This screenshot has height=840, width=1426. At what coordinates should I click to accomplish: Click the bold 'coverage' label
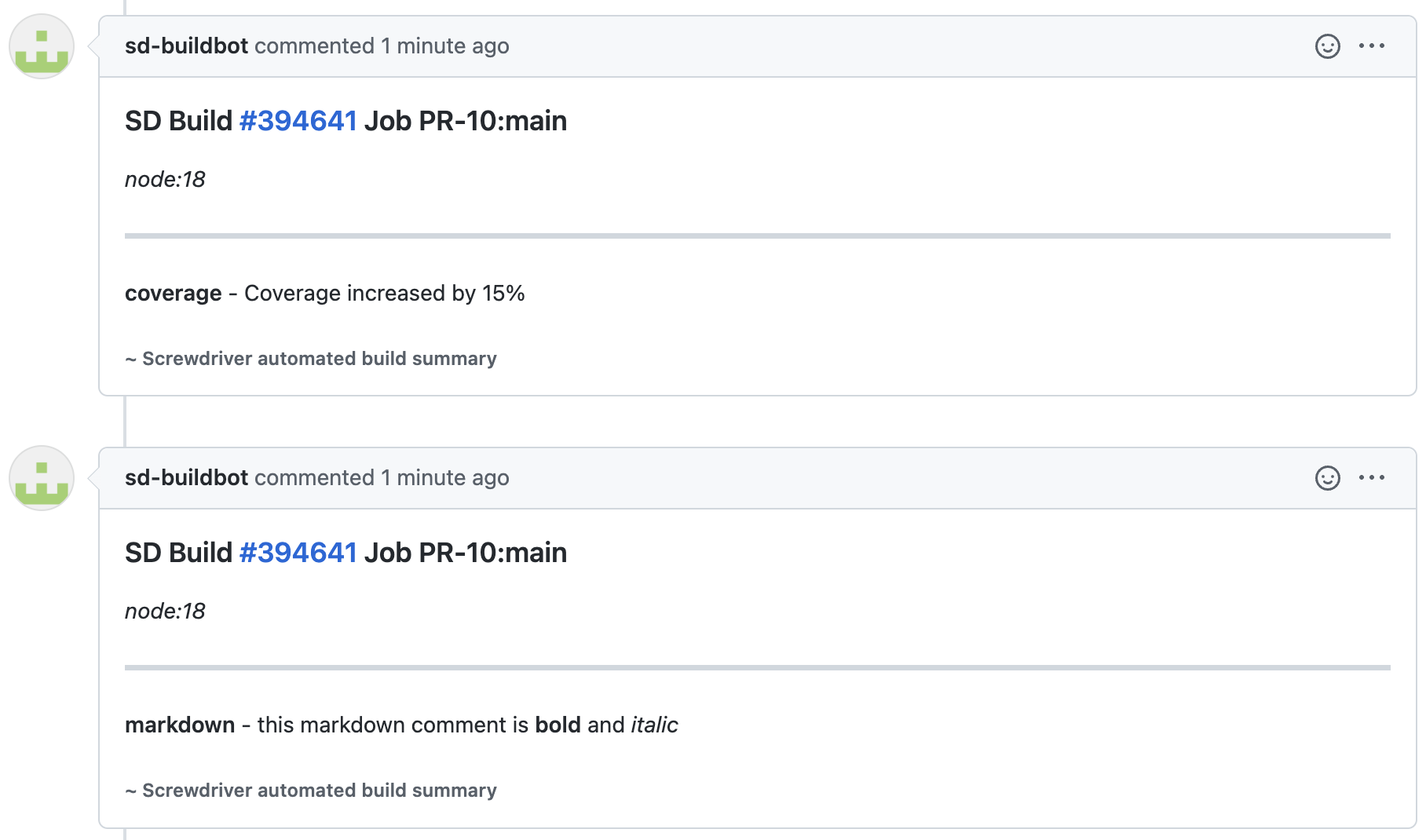174,294
